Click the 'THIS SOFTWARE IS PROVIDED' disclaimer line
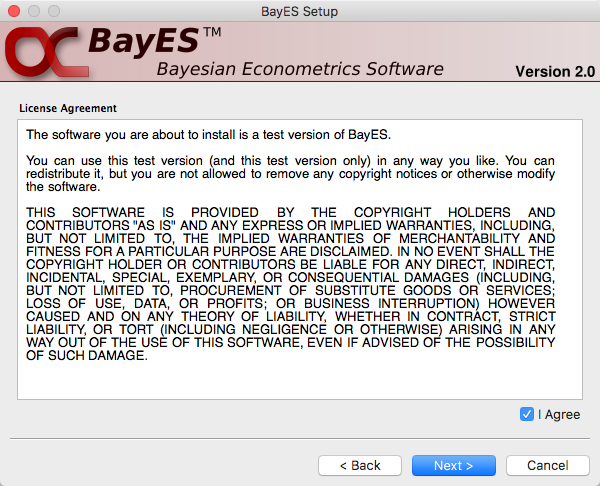600x486 pixels. coord(290,212)
